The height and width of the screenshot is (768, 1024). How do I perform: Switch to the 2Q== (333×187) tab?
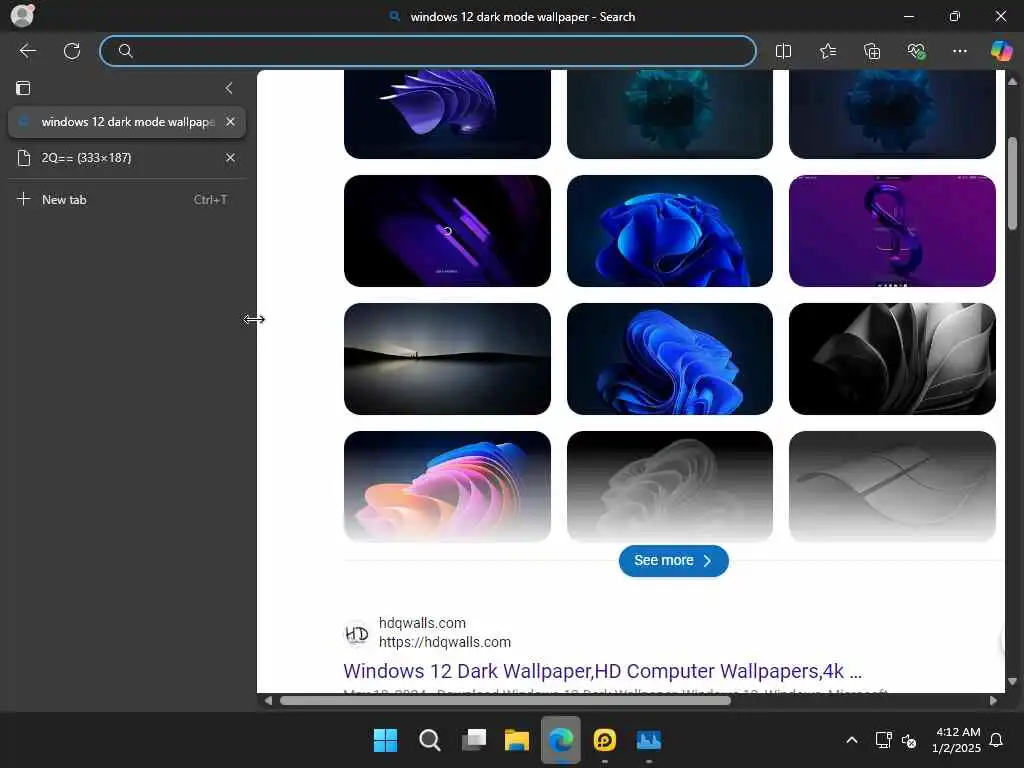(127, 158)
